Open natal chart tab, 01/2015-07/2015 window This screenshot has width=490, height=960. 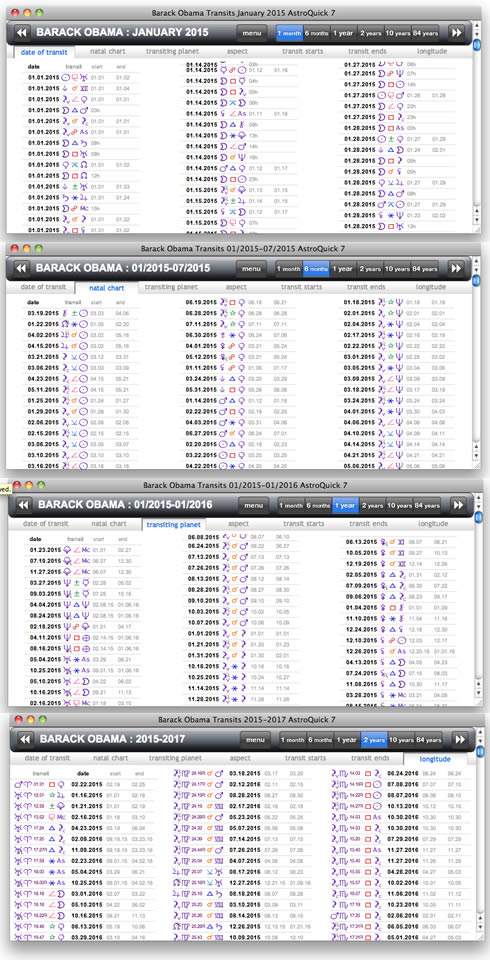tap(107, 287)
